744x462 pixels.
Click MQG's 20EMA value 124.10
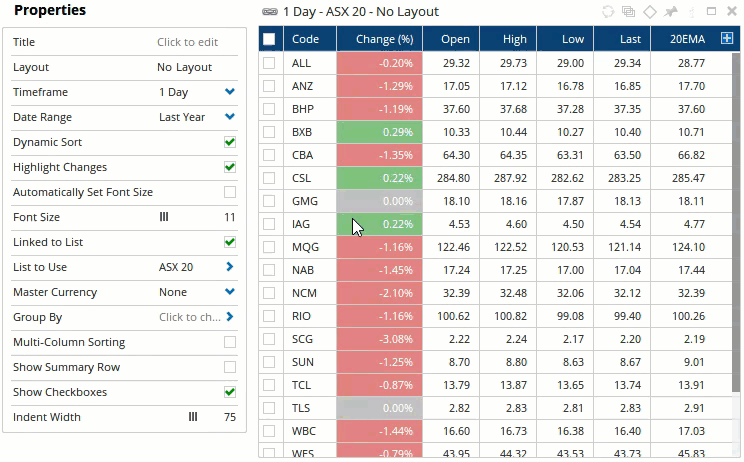tap(688, 247)
